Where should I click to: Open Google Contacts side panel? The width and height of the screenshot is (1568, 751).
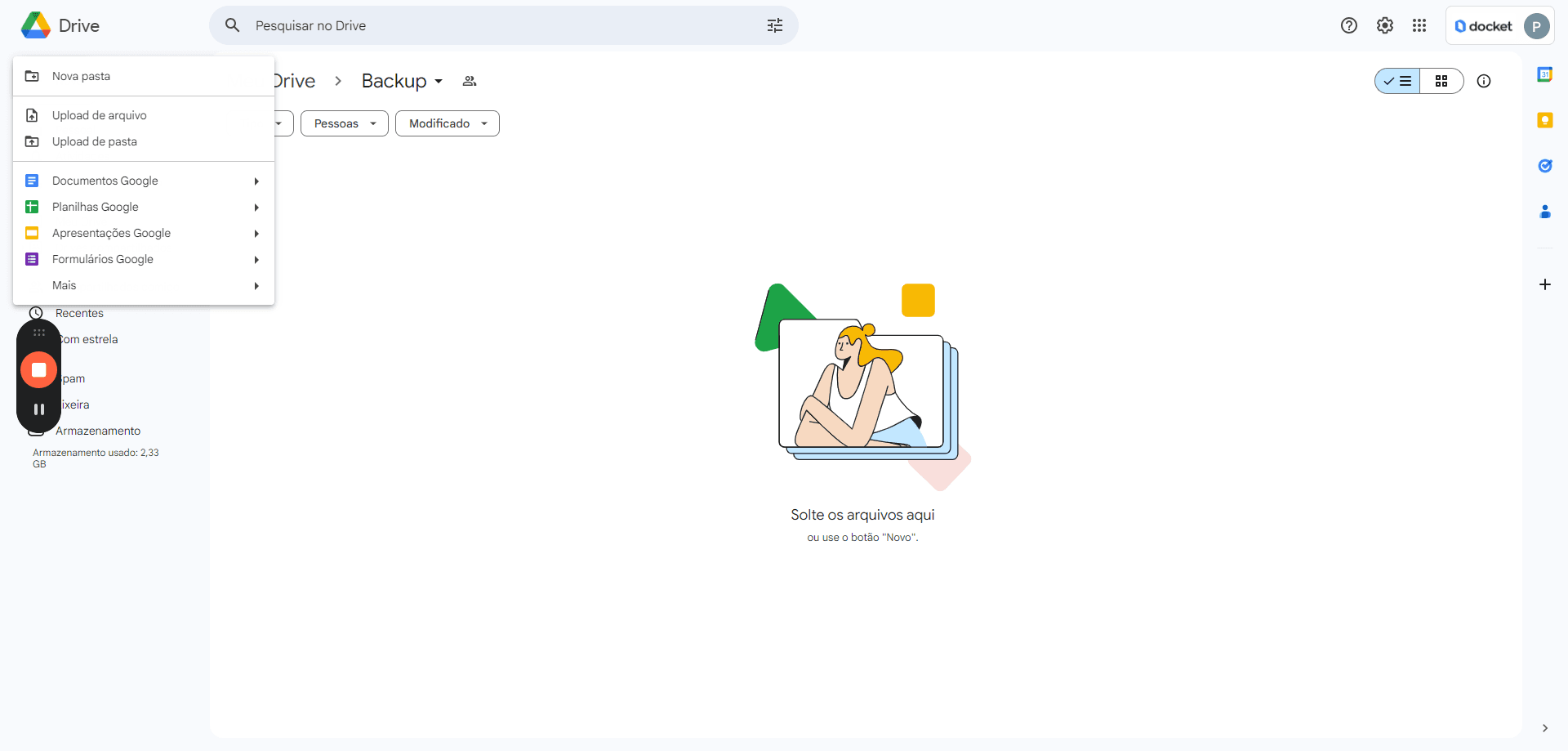click(1545, 212)
